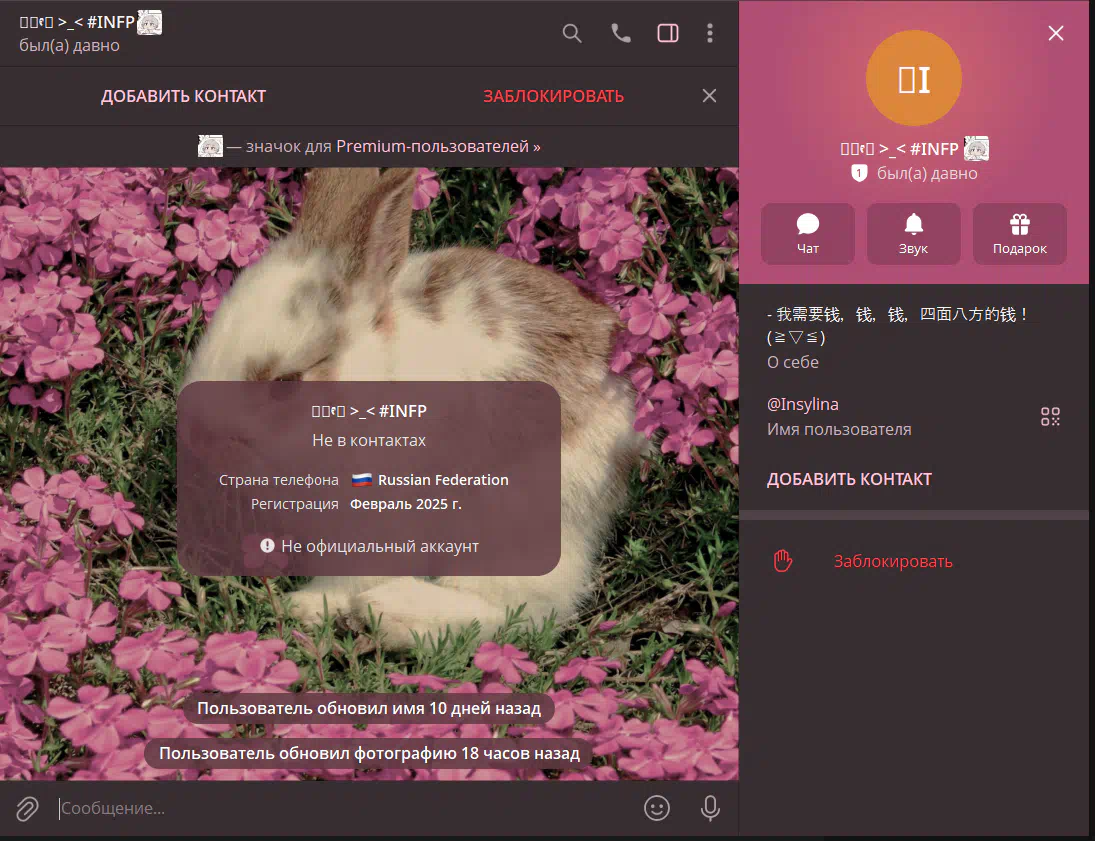
Task: Close the user info panel
Action: (x=1055, y=33)
